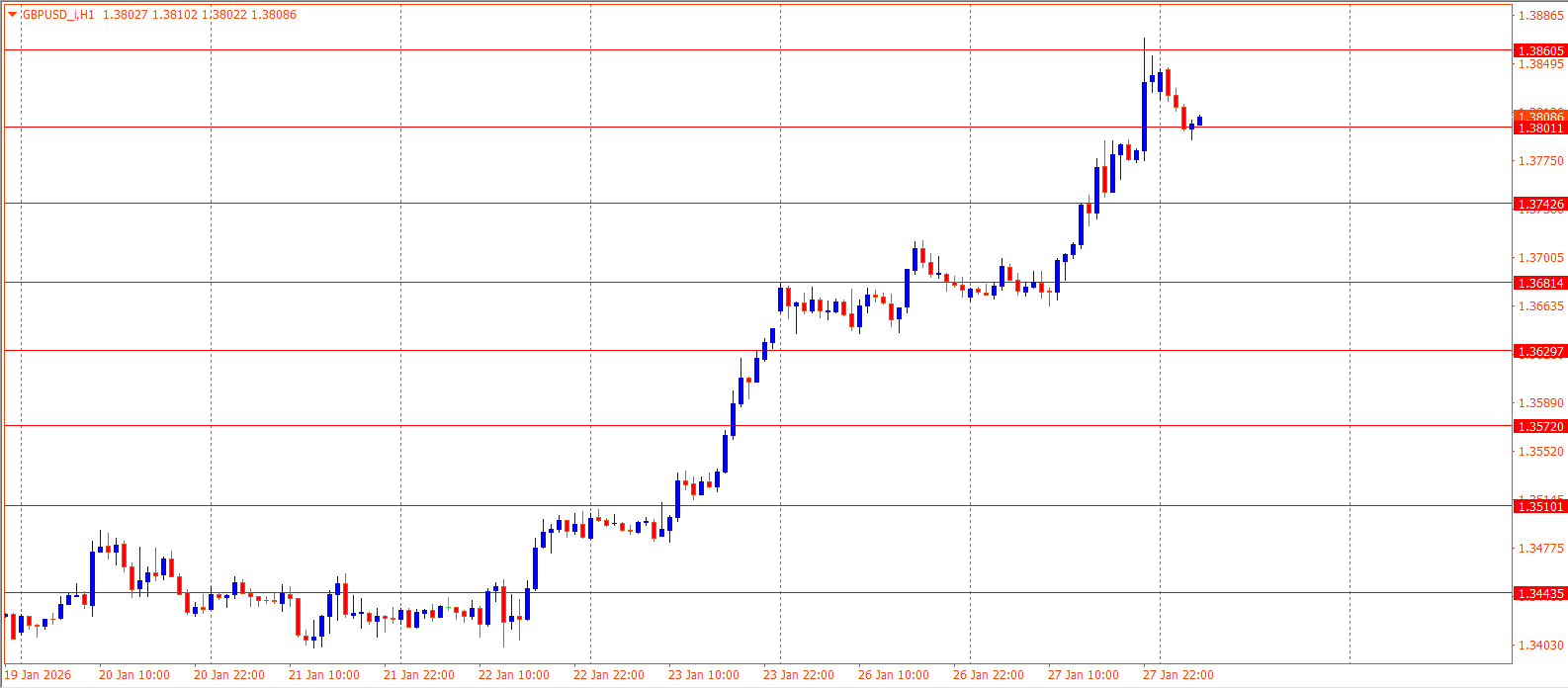The width and height of the screenshot is (1568, 689).
Task: Select the 1.34435 horizontal line price label
Action: (1540, 594)
